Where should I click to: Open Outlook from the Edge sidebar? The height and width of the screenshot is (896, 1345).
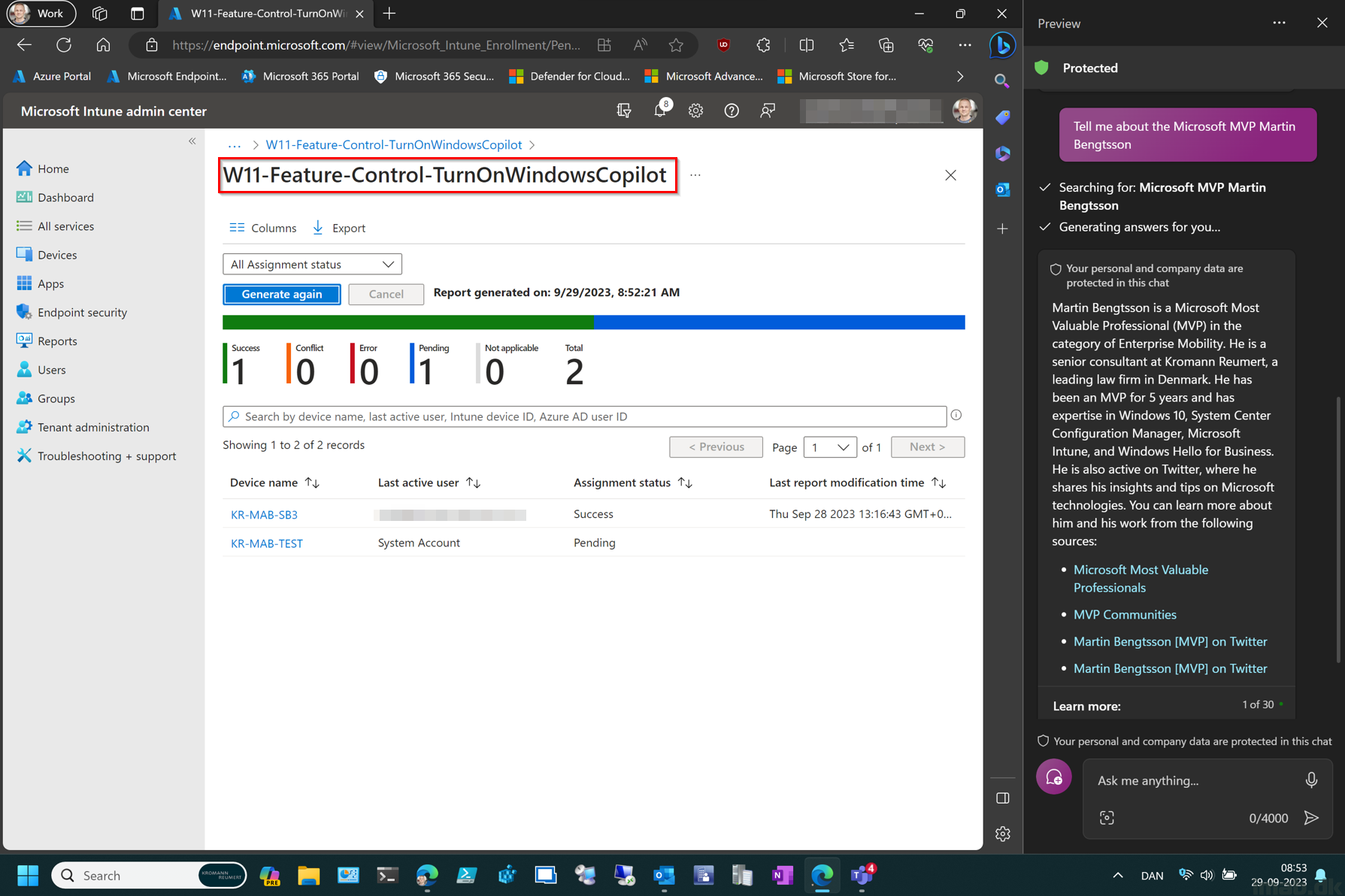pos(1002,189)
